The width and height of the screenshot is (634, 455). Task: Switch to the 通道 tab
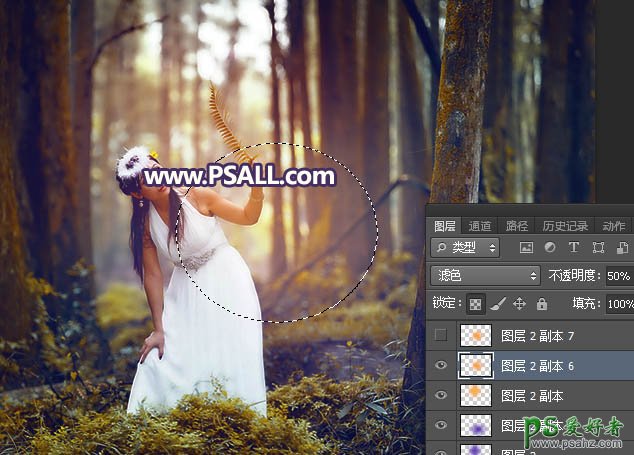[x=480, y=226]
